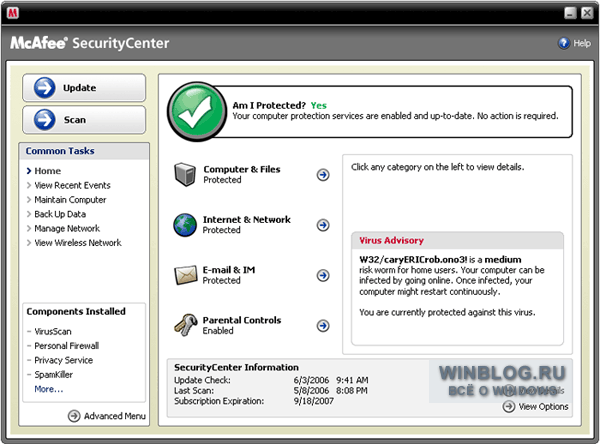This screenshot has height=444, width=600.
Task: Click Personal Firewall in Components Installed
Action: [67, 346]
